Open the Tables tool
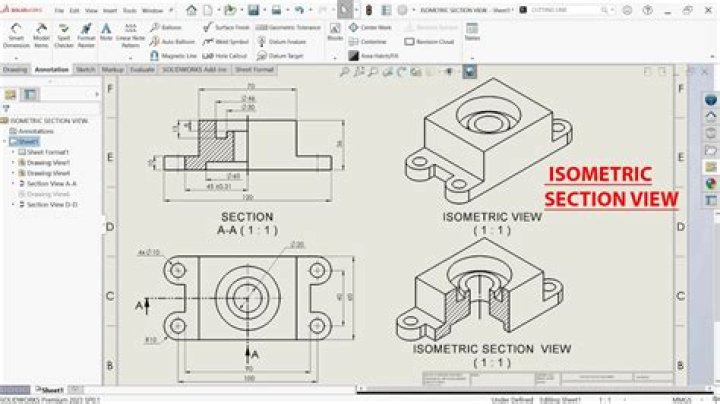This screenshot has height=404, width=720. [x=472, y=32]
